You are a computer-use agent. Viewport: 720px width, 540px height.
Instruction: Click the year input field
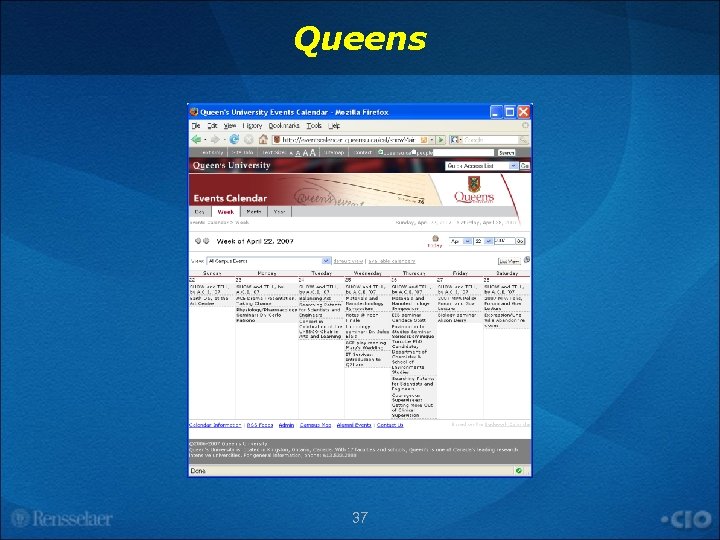click(x=504, y=241)
